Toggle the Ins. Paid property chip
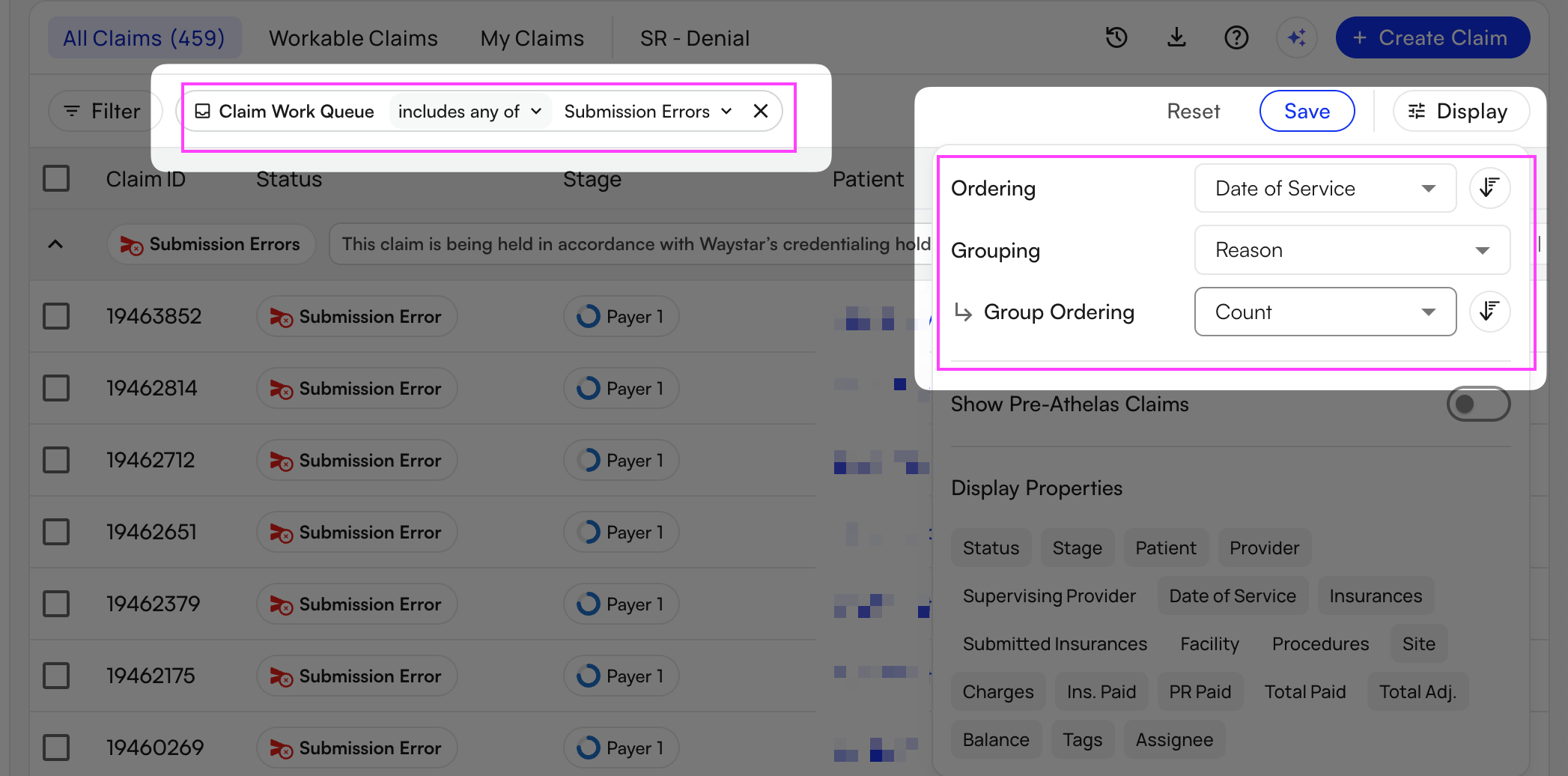 pyautogui.click(x=1101, y=691)
